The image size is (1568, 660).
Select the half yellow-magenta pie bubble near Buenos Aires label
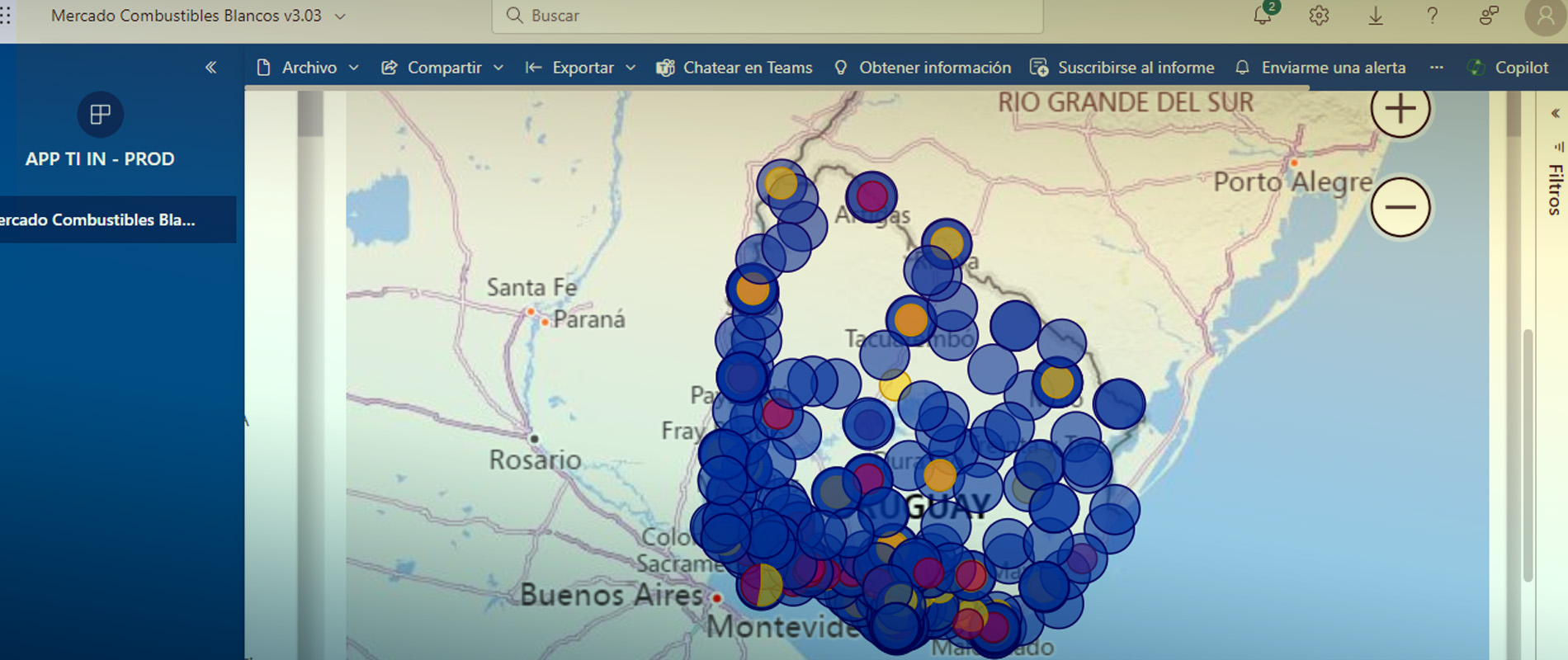(761, 584)
